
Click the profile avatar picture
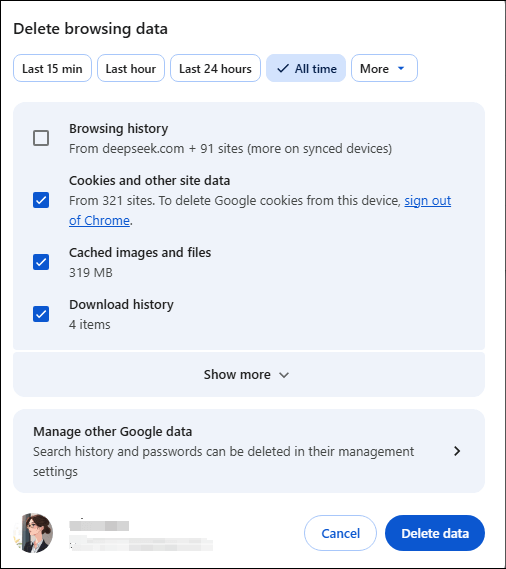(x=33, y=533)
